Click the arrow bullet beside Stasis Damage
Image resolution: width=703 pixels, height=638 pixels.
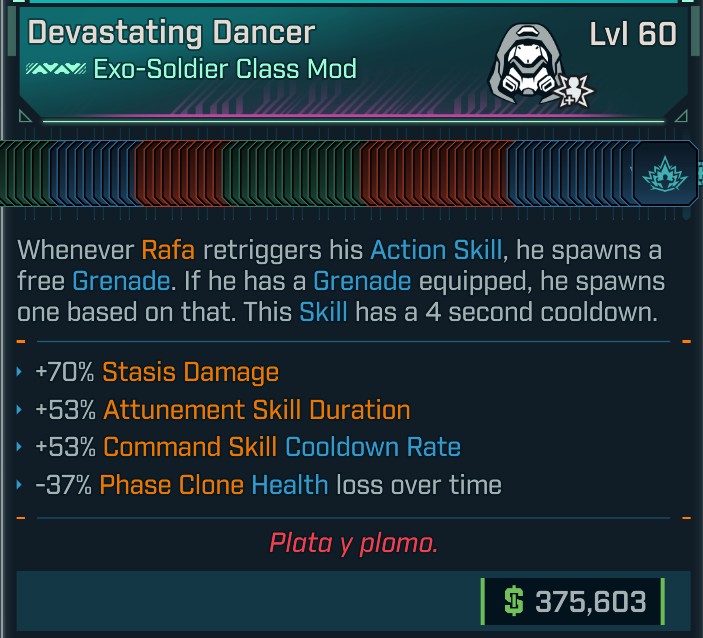click(x=19, y=371)
